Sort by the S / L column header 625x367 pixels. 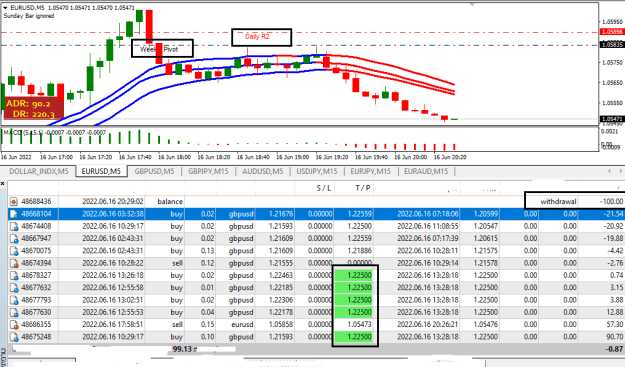(x=324, y=188)
